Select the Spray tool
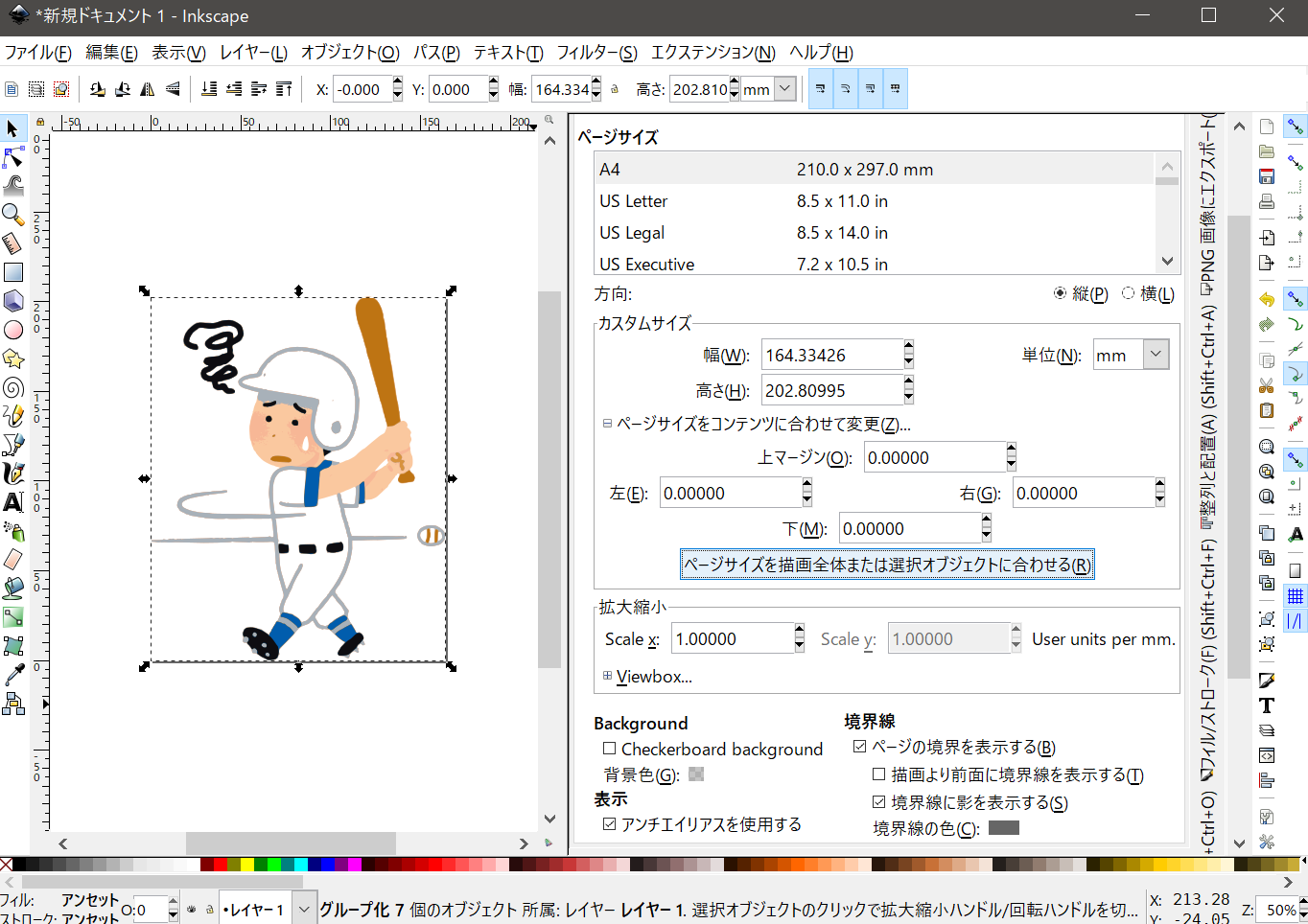 pyautogui.click(x=12, y=530)
